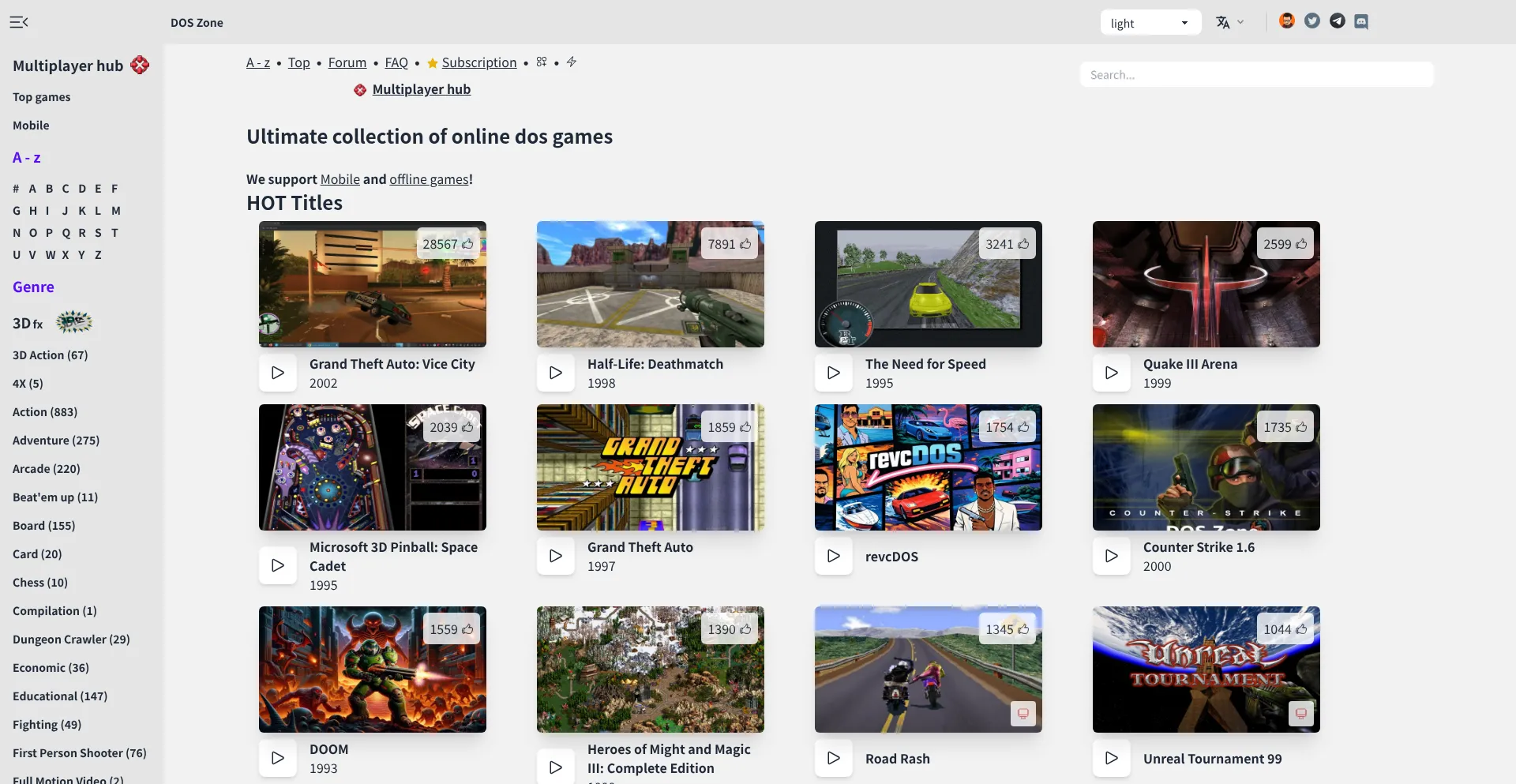Click the 2599 thumbs-up on Quake III Arena
This screenshot has height=784, width=1516.
(1285, 244)
